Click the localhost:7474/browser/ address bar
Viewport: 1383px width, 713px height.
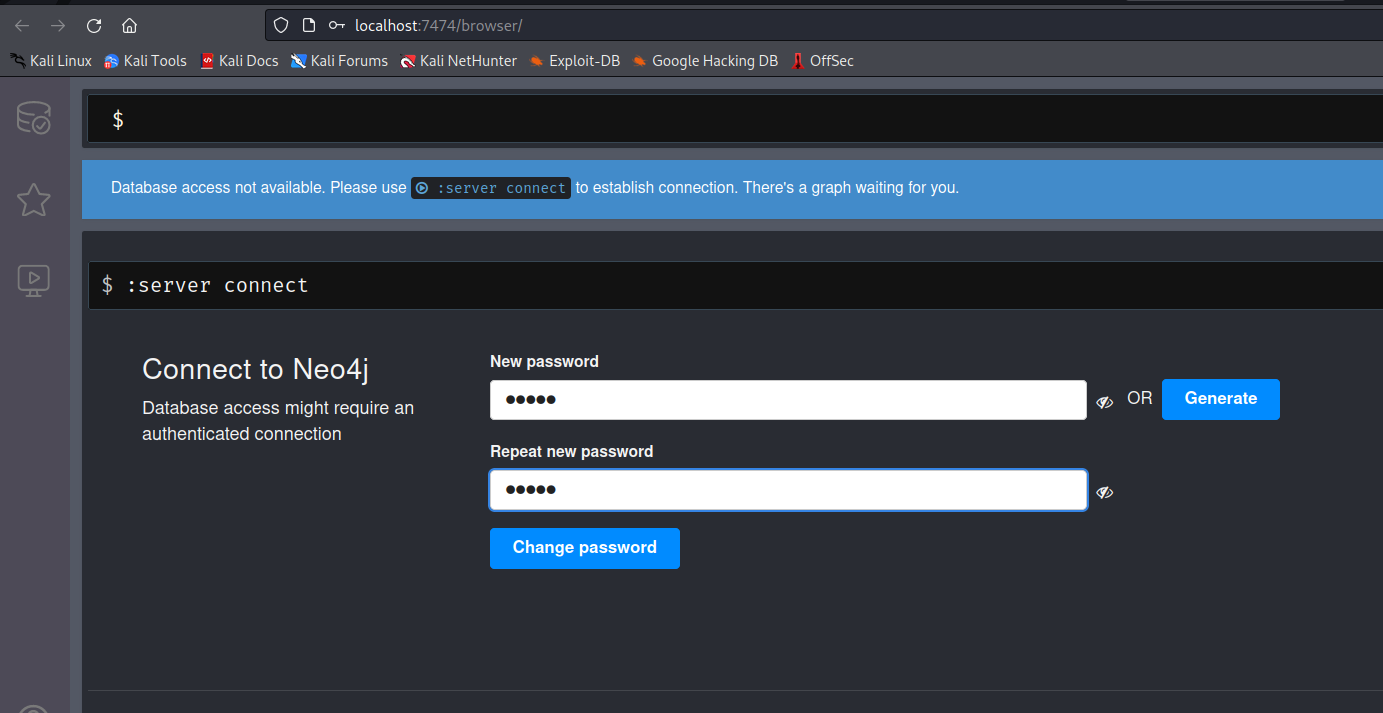(x=824, y=25)
